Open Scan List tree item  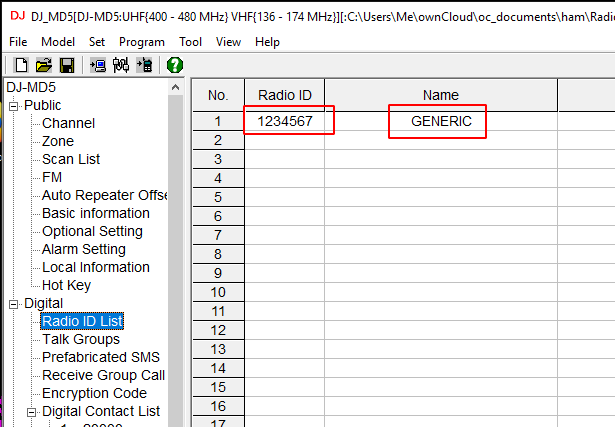pos(71,159)
